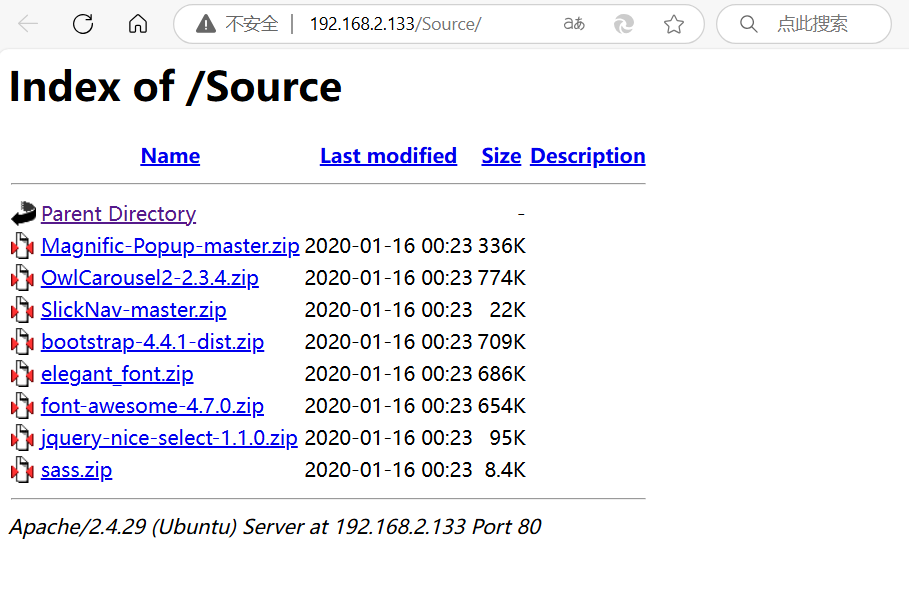
Task: Download SlickNav-master.zip
Action: click(133, 309)
